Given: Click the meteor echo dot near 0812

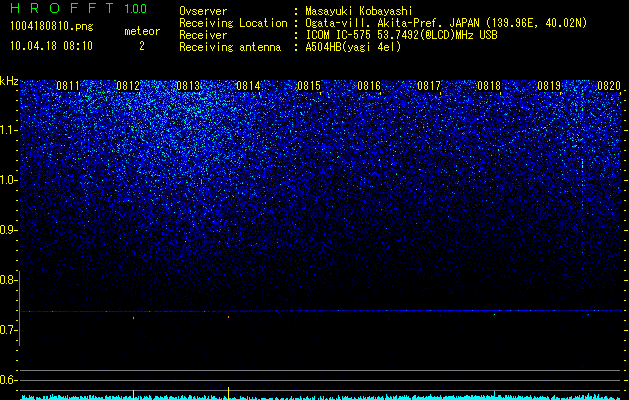Looking at the screenshot, I should point(134,318).
